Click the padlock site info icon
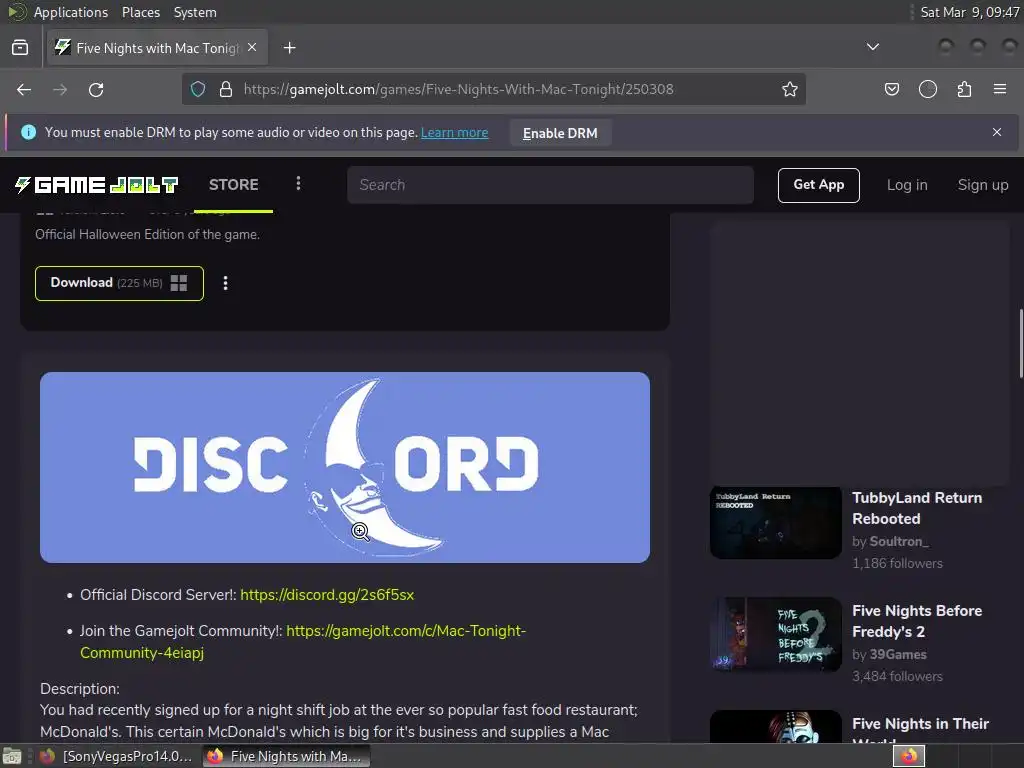 click(x=226, y=89)
